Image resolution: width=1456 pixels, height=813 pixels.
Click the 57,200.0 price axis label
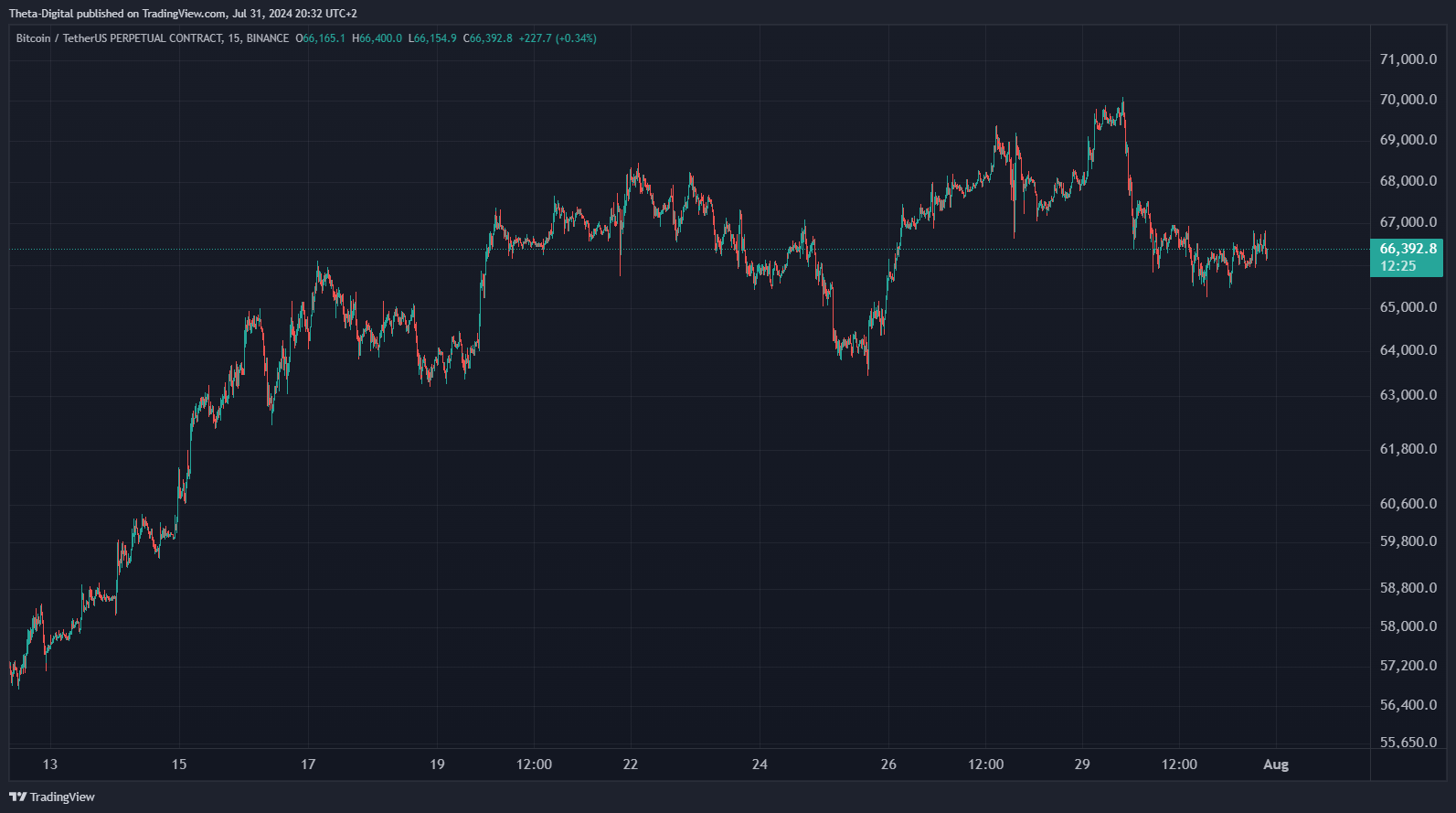(1408, 666)
